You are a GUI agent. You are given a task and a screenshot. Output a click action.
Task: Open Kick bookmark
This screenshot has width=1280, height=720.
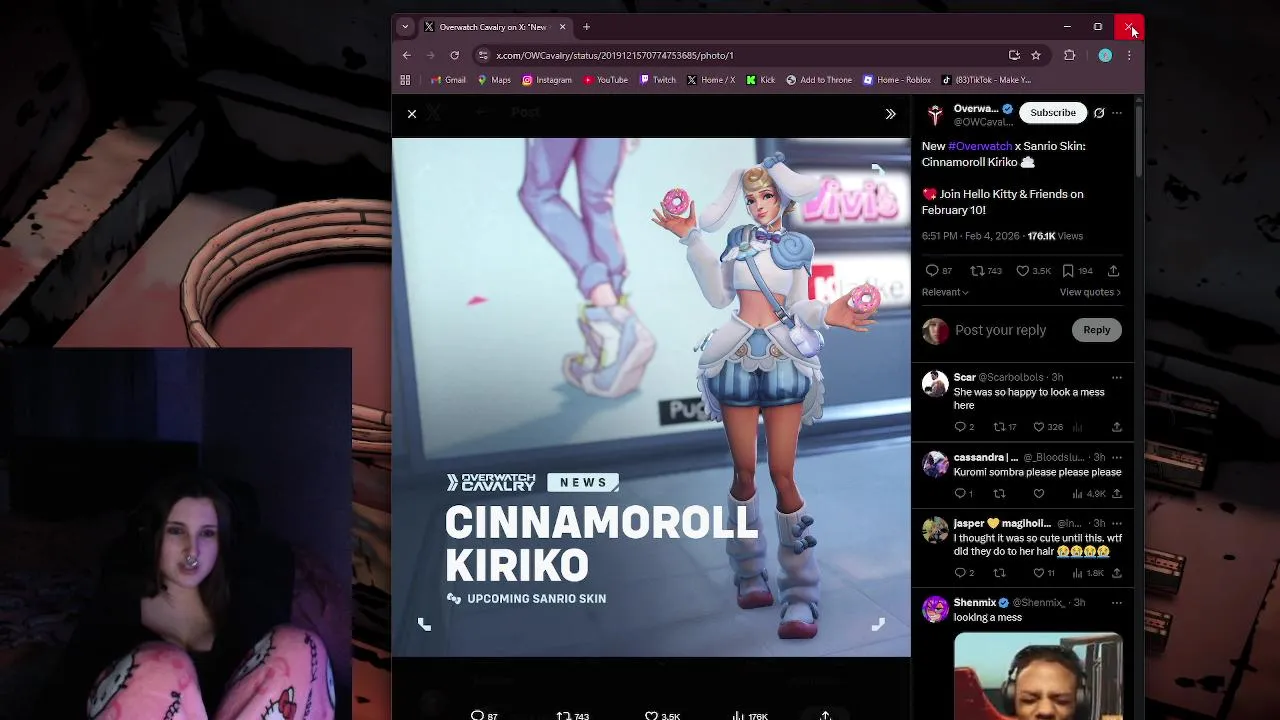(x=761, y=80)
